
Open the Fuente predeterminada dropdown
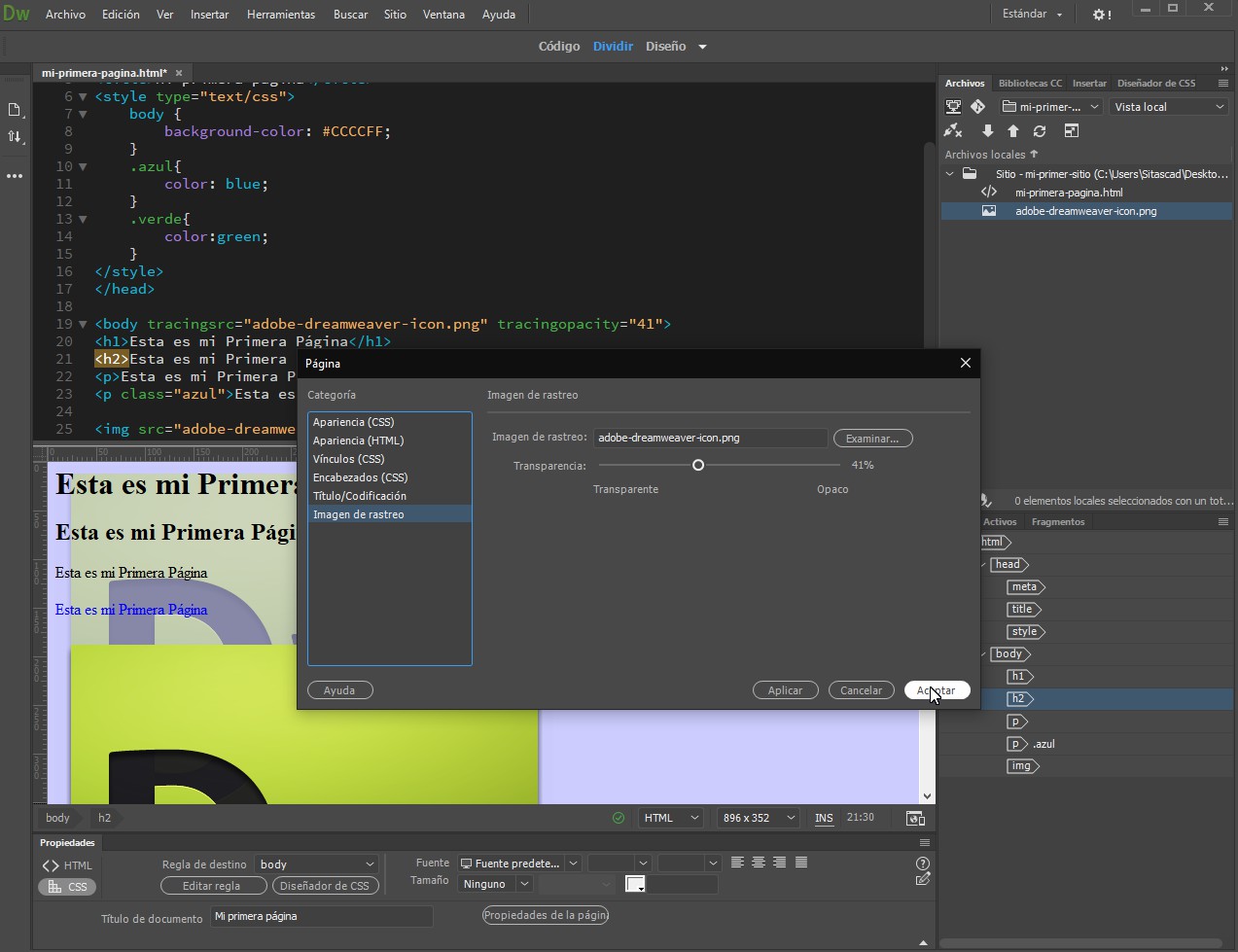coord(518,864)
